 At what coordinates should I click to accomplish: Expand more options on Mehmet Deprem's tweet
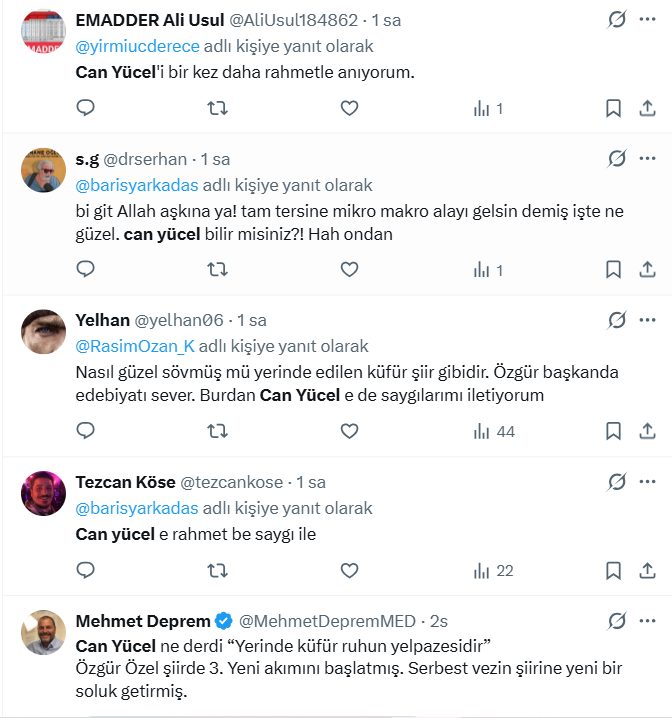(x=647, y=621)
